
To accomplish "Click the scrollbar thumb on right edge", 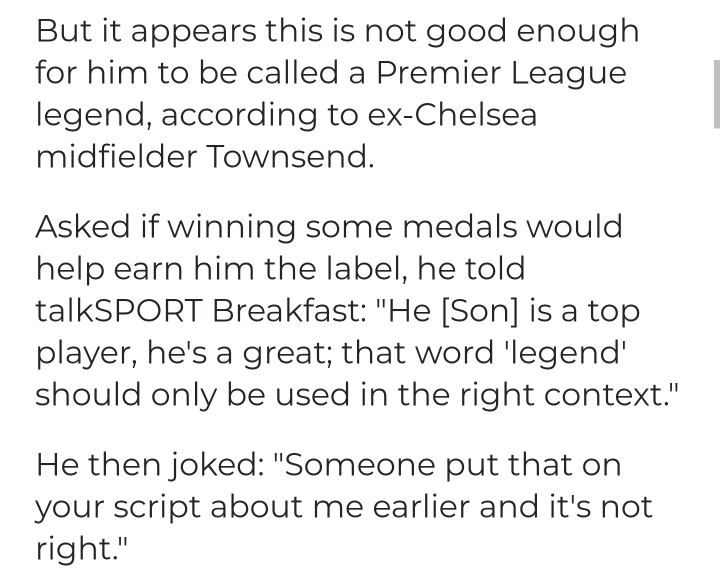I will click(715, 93).
